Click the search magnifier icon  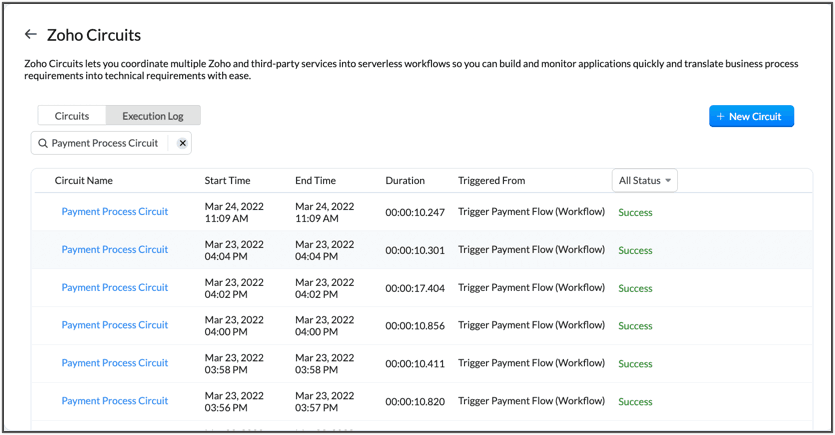click(x=43, y=143)
